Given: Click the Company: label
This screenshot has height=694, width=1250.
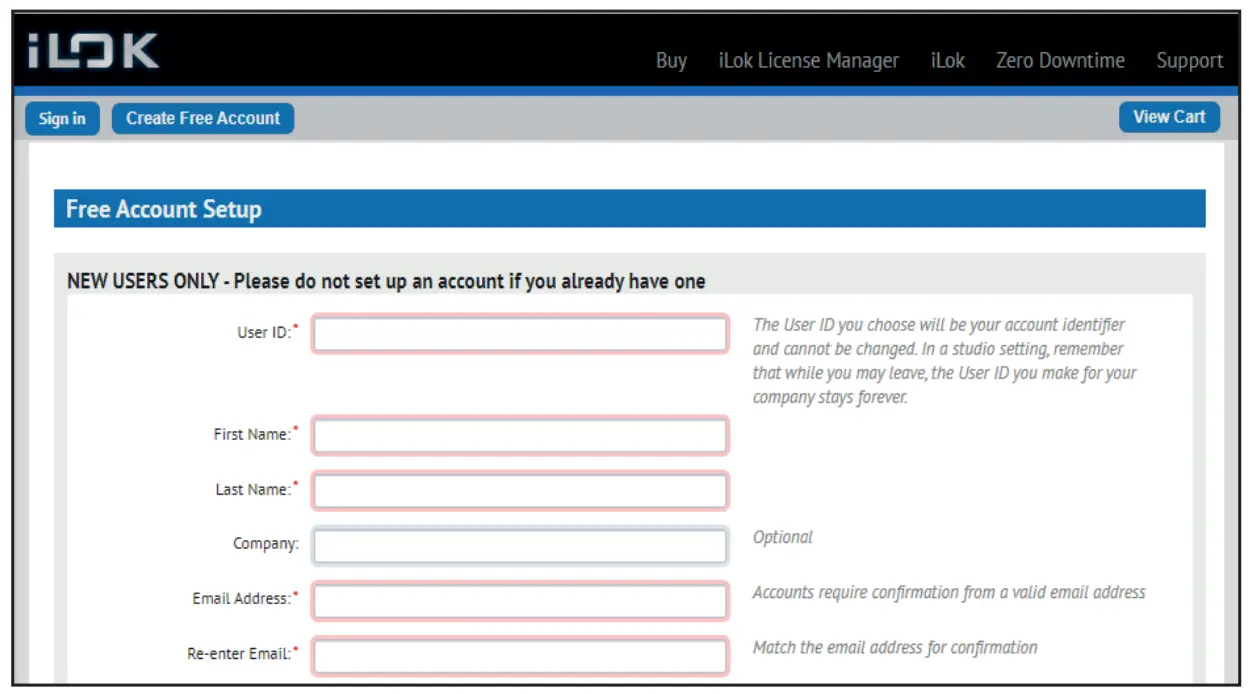Looking at the screenshot, I should [x=265, y=544].
